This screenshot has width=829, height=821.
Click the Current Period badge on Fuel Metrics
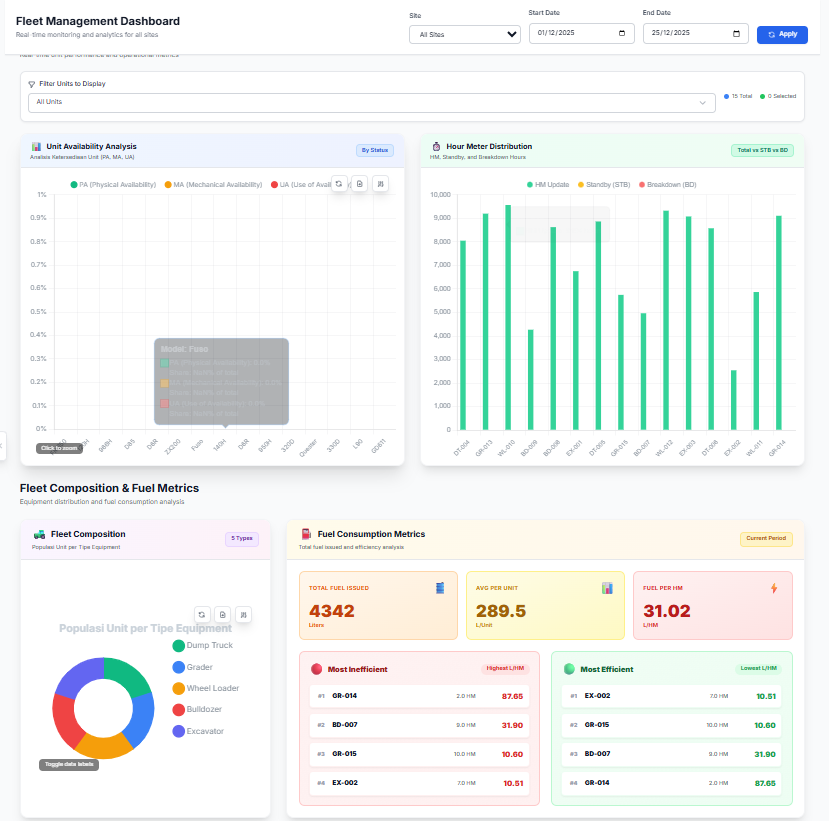[766, 538]
